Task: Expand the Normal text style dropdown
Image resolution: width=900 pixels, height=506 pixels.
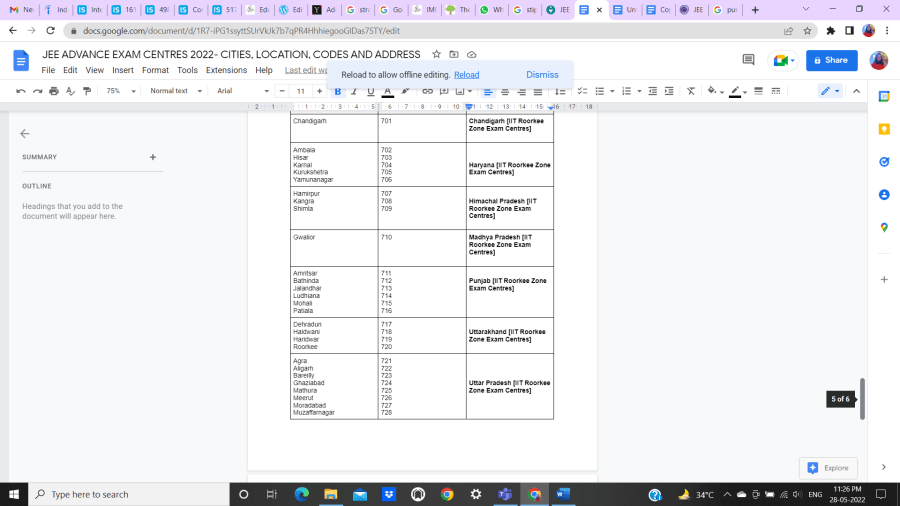Action: (x=174, y=91)
